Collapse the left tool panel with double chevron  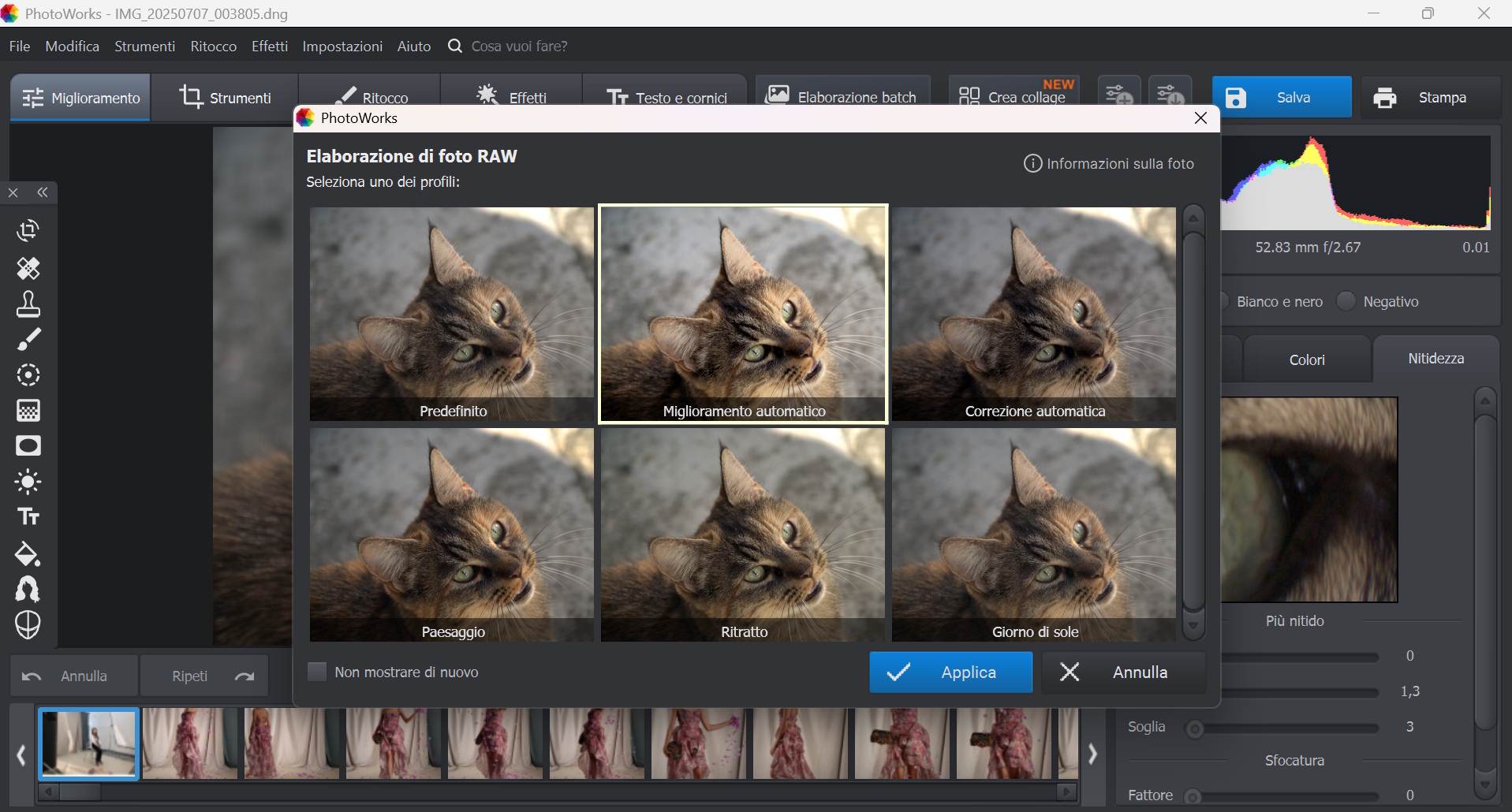coord(43,192)
